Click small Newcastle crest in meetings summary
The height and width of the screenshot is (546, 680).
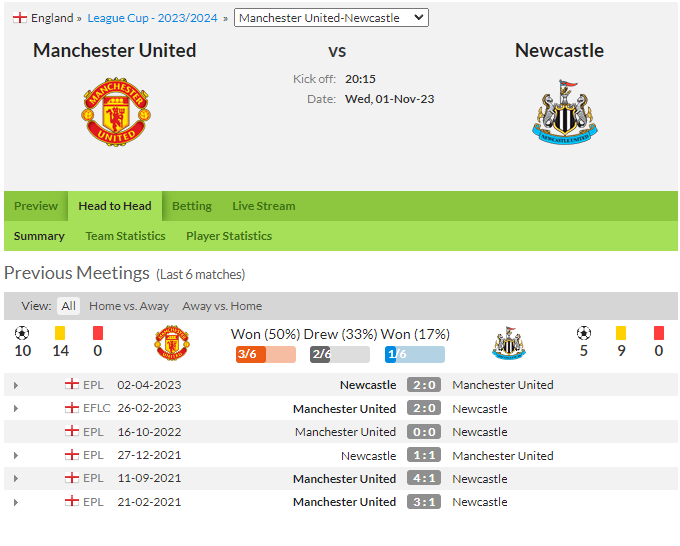509,343
